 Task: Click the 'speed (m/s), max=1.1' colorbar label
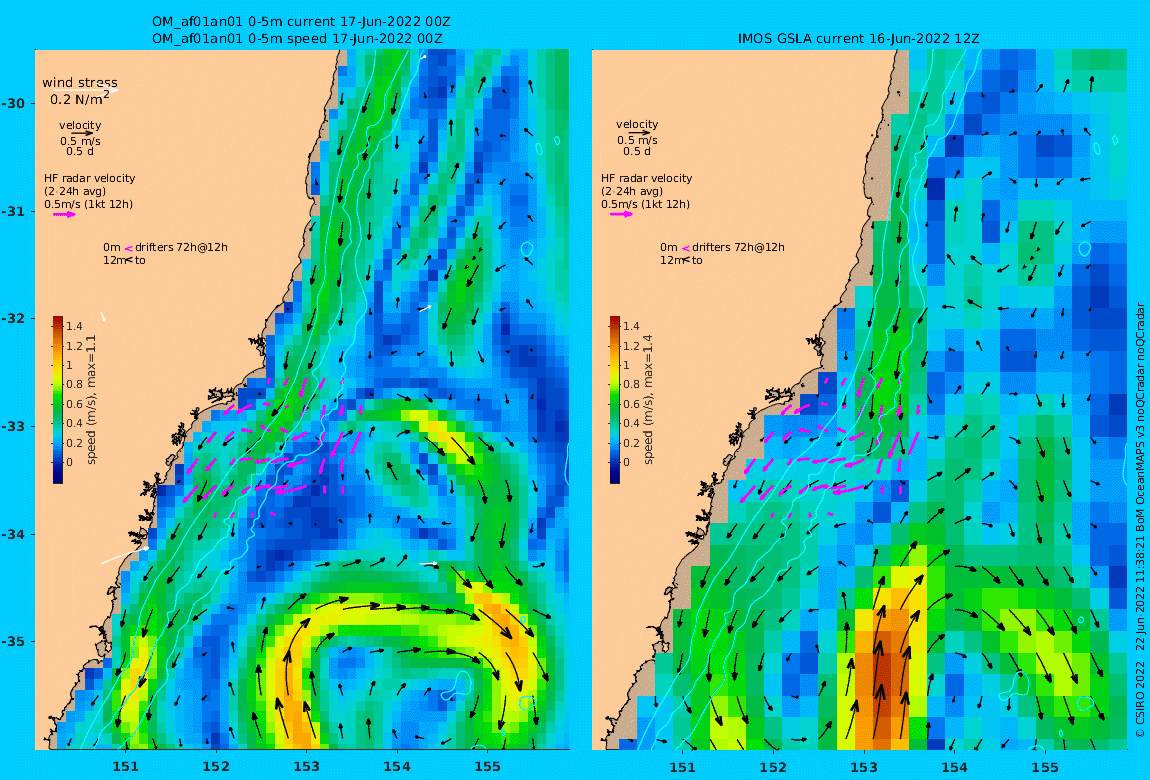tap(92, 400)
